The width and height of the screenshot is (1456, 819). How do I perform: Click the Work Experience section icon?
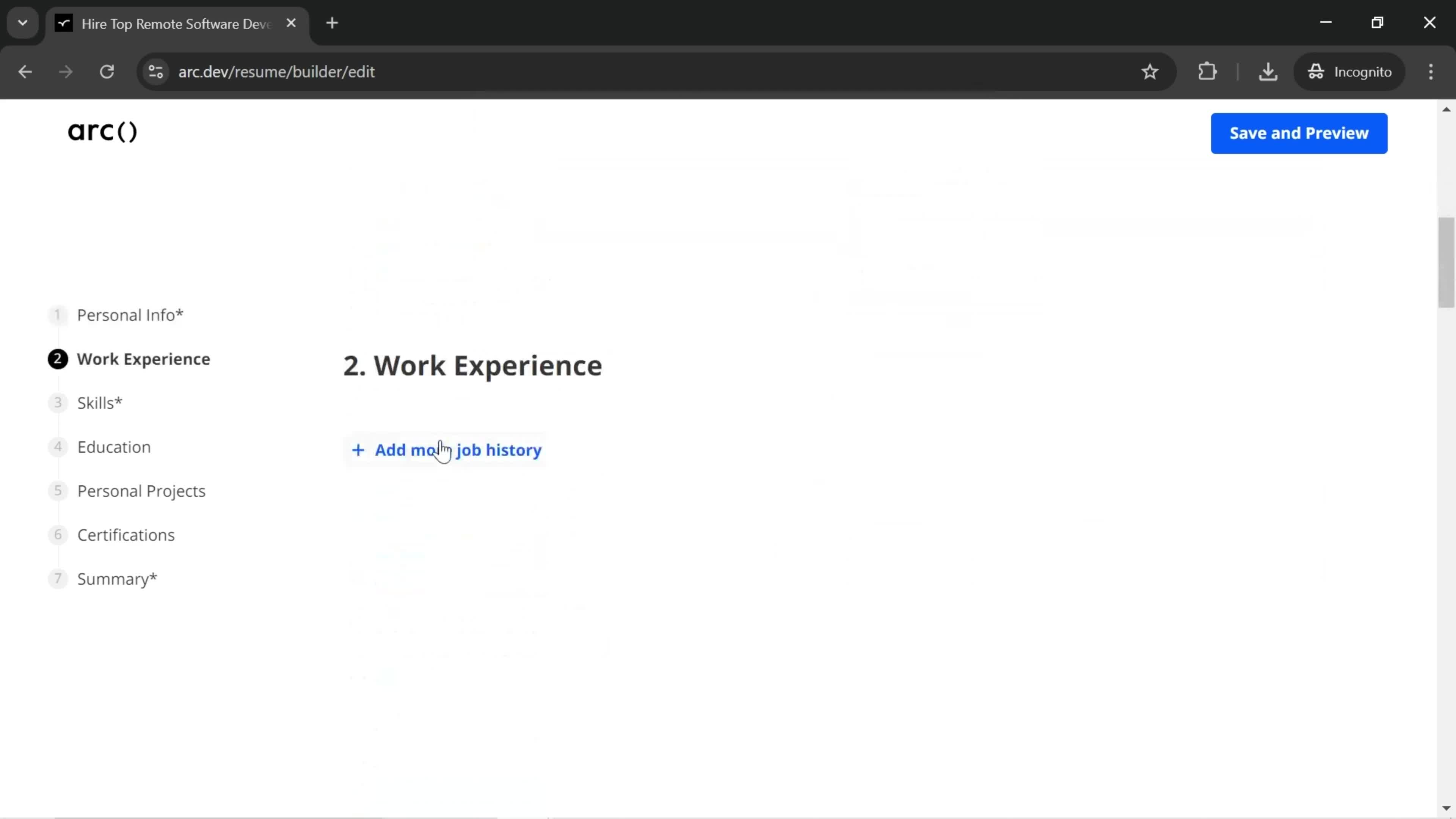click(57, 358)
